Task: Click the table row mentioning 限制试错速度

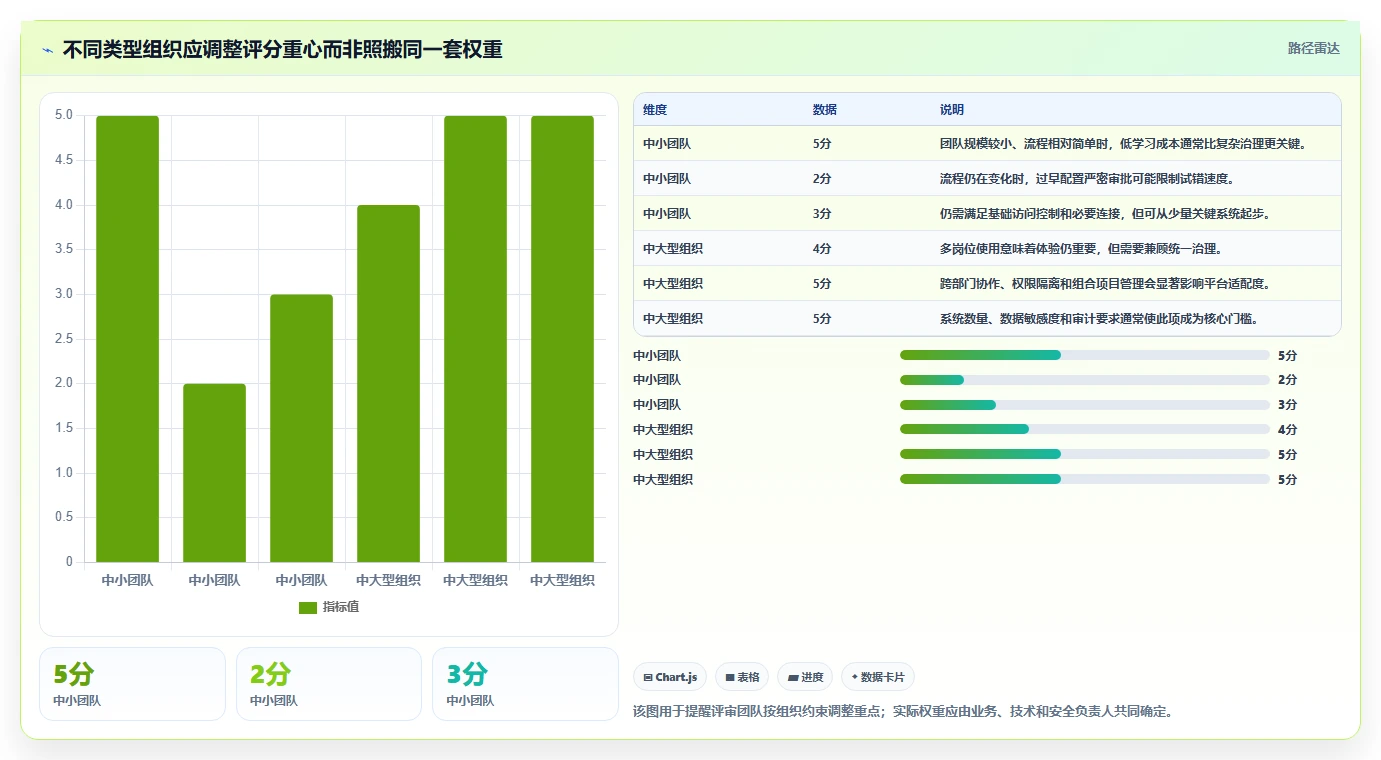Action: click(987, 179)
